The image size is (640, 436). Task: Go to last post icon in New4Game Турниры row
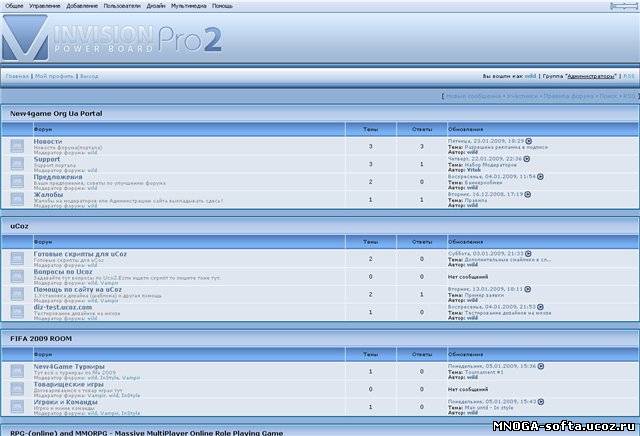coord(541,366)
